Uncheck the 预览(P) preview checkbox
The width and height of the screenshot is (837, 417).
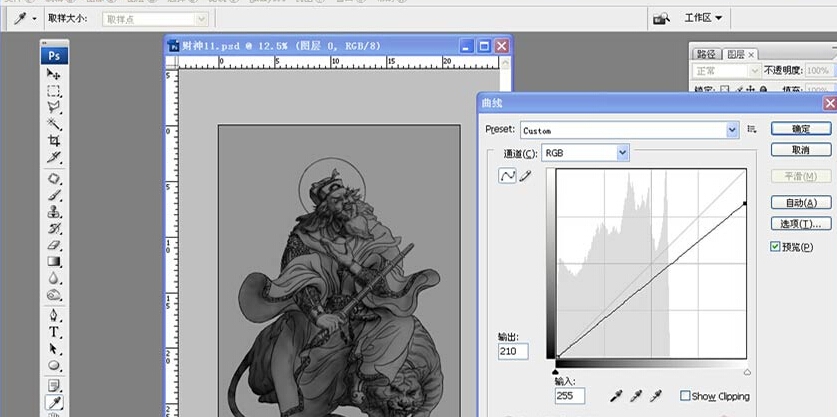coord(775,246)
